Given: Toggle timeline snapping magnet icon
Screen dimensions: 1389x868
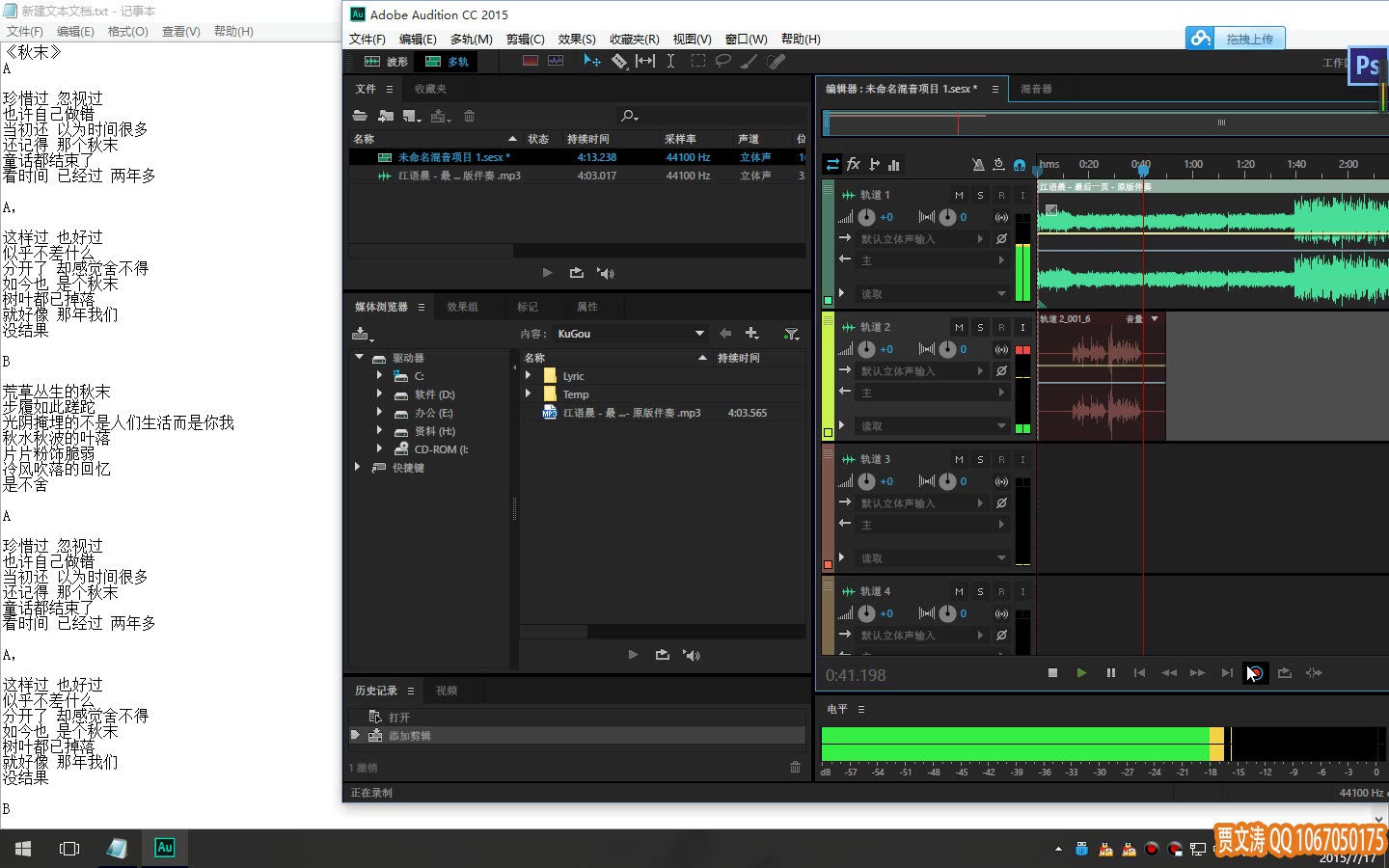Looking at the screenshot, I should pos(1020,165).
